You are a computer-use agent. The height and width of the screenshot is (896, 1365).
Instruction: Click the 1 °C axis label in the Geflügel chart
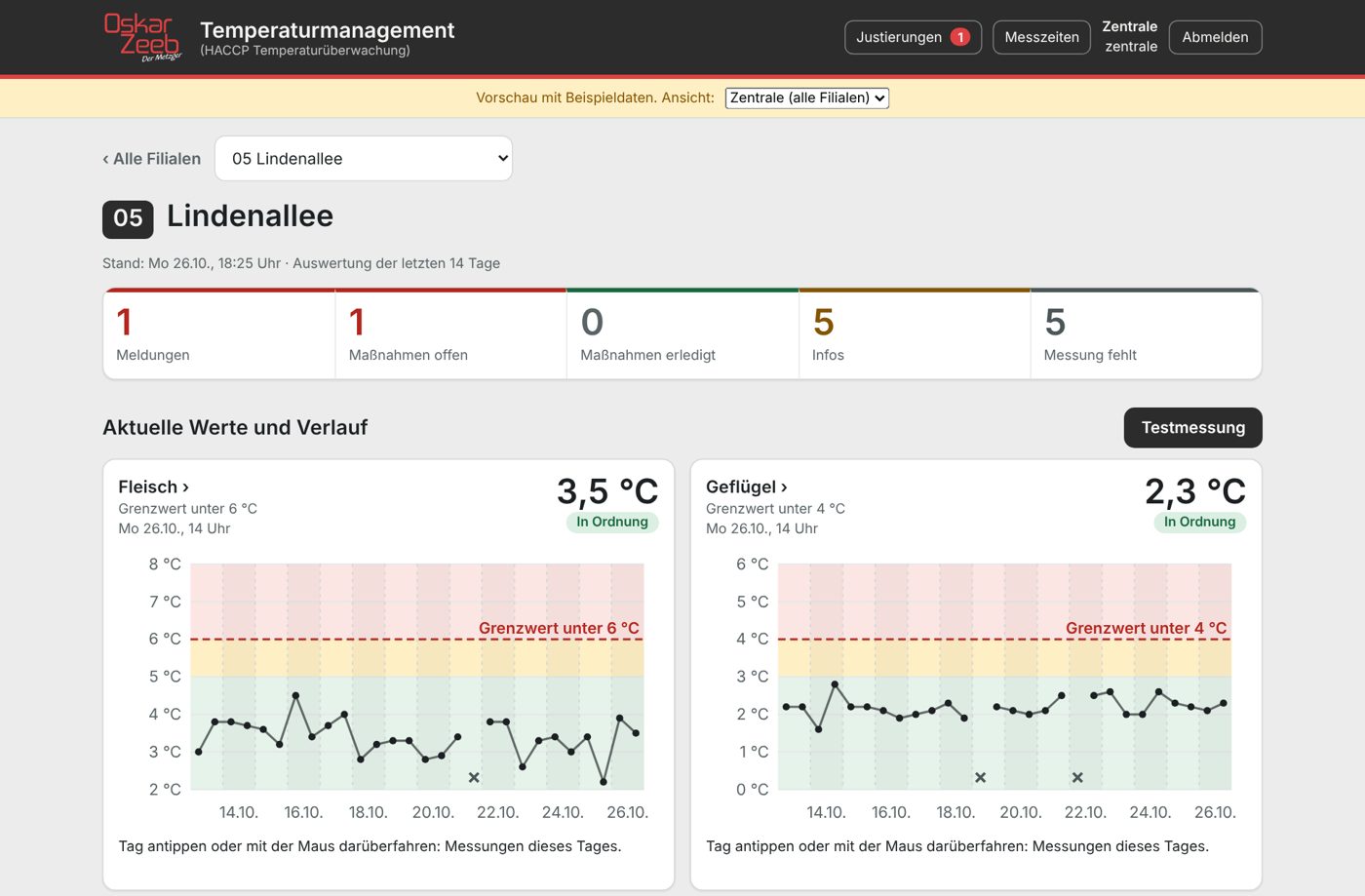(754, 752)
